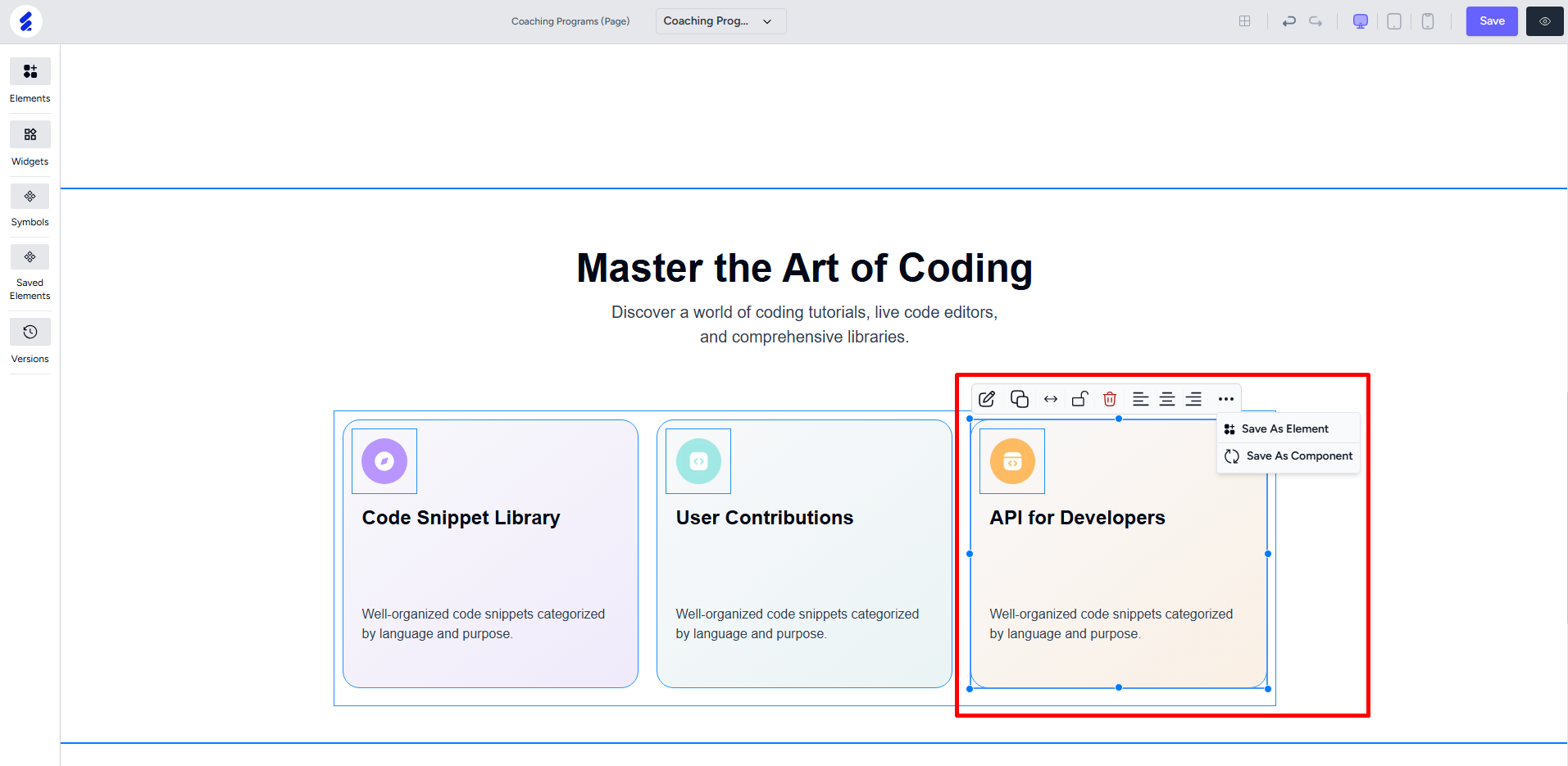This screenshot has width=1568, height=766.
Task: Select the Code Snippet Library title
Action: click(461, 518)
